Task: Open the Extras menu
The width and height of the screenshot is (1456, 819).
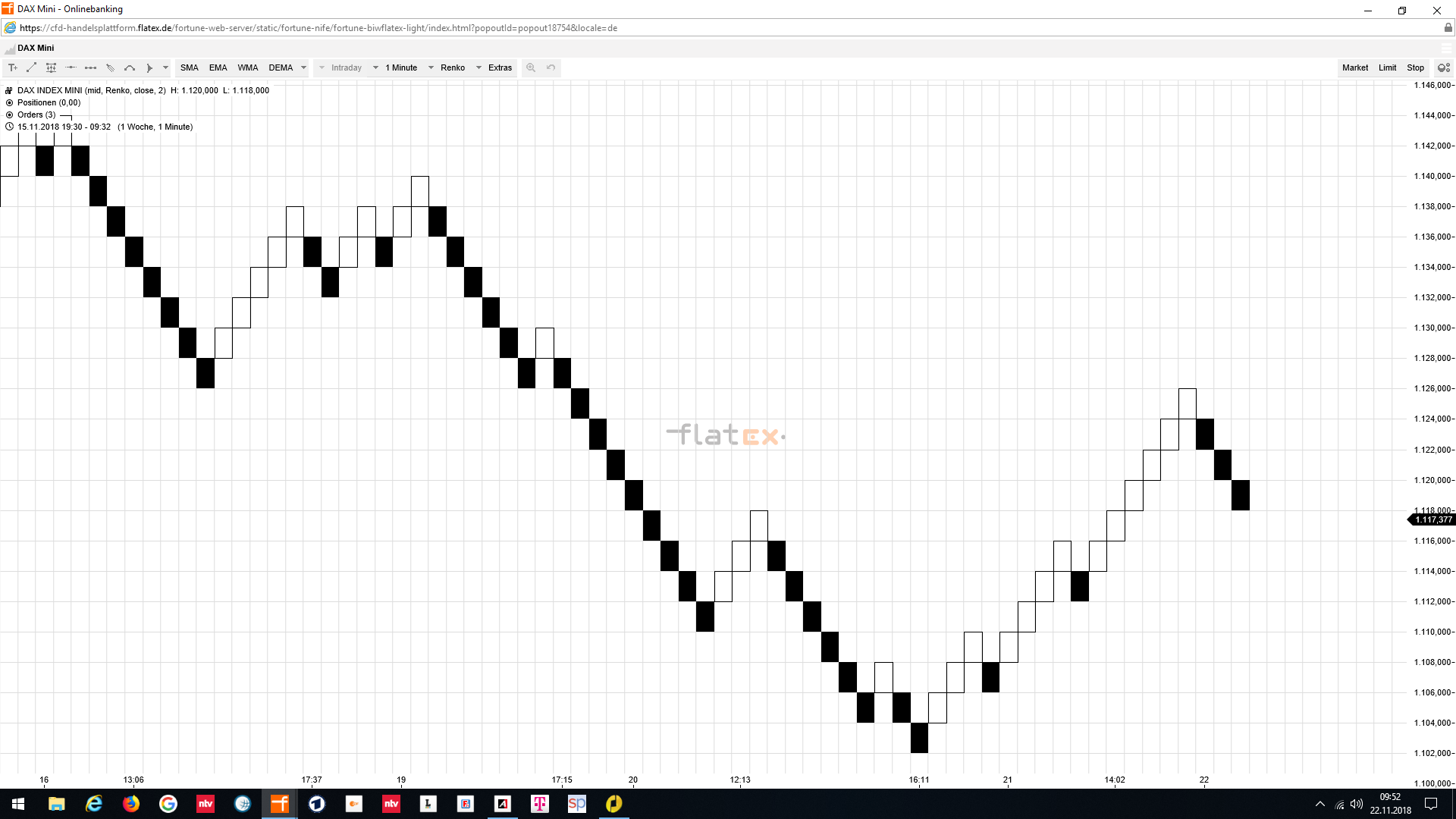Action: (500, 67)
